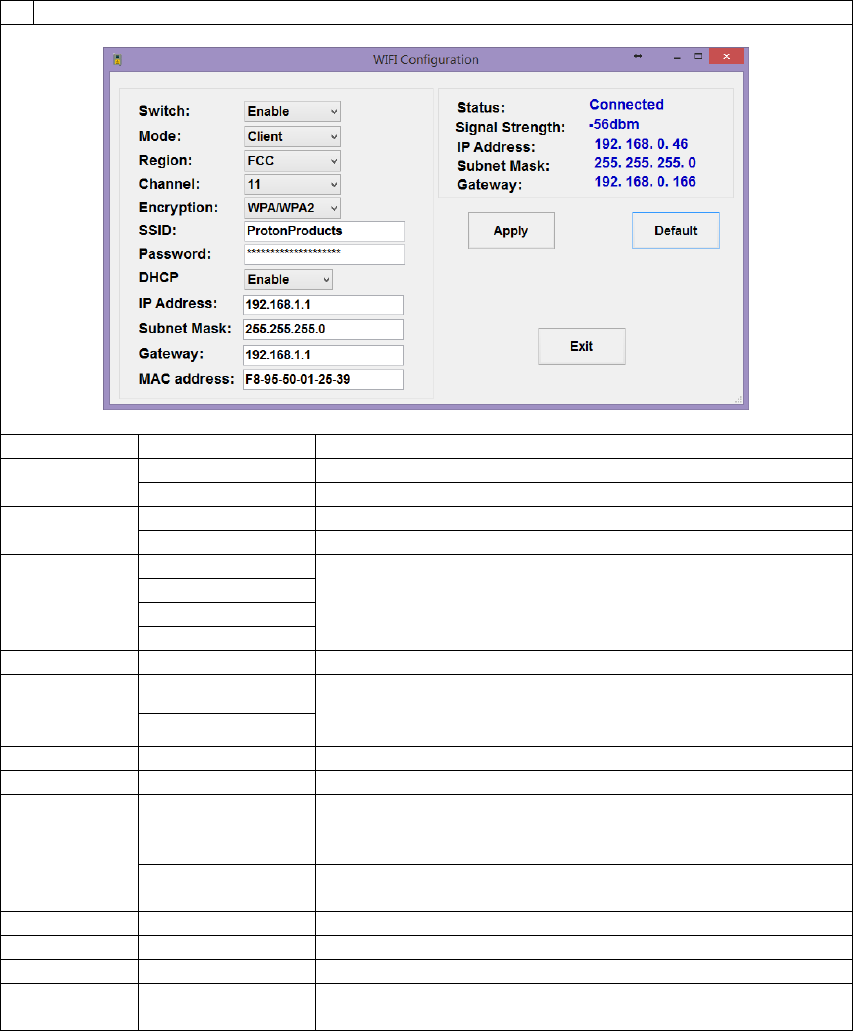
Task: Click the double-arrow icon in title bar
Action: tap(638, 57)
